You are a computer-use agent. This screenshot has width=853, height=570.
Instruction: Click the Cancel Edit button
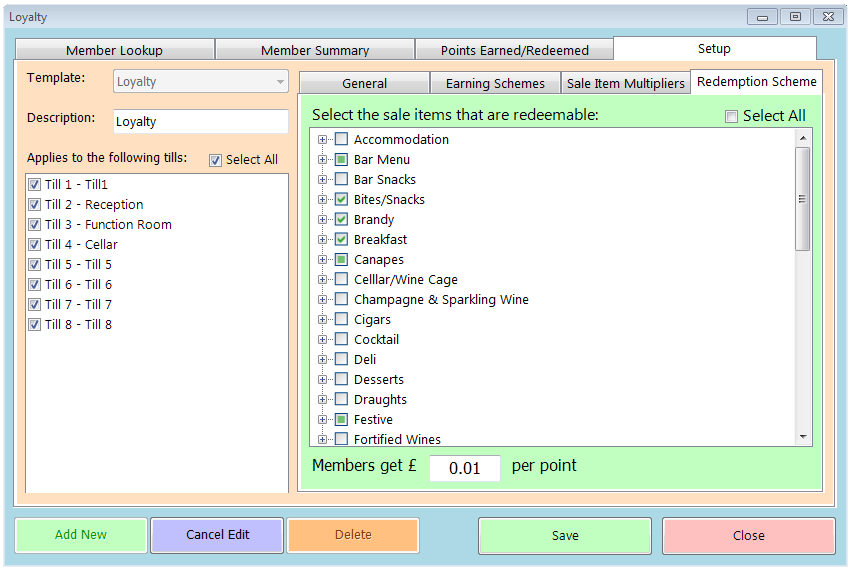218,535
